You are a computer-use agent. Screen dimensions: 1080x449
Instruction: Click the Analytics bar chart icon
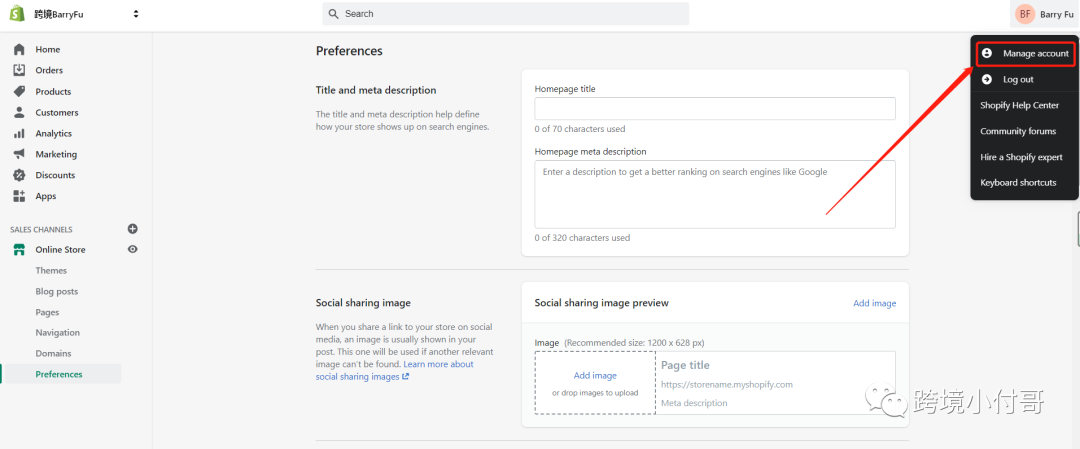pyautogui.click(x=19, y=133)
